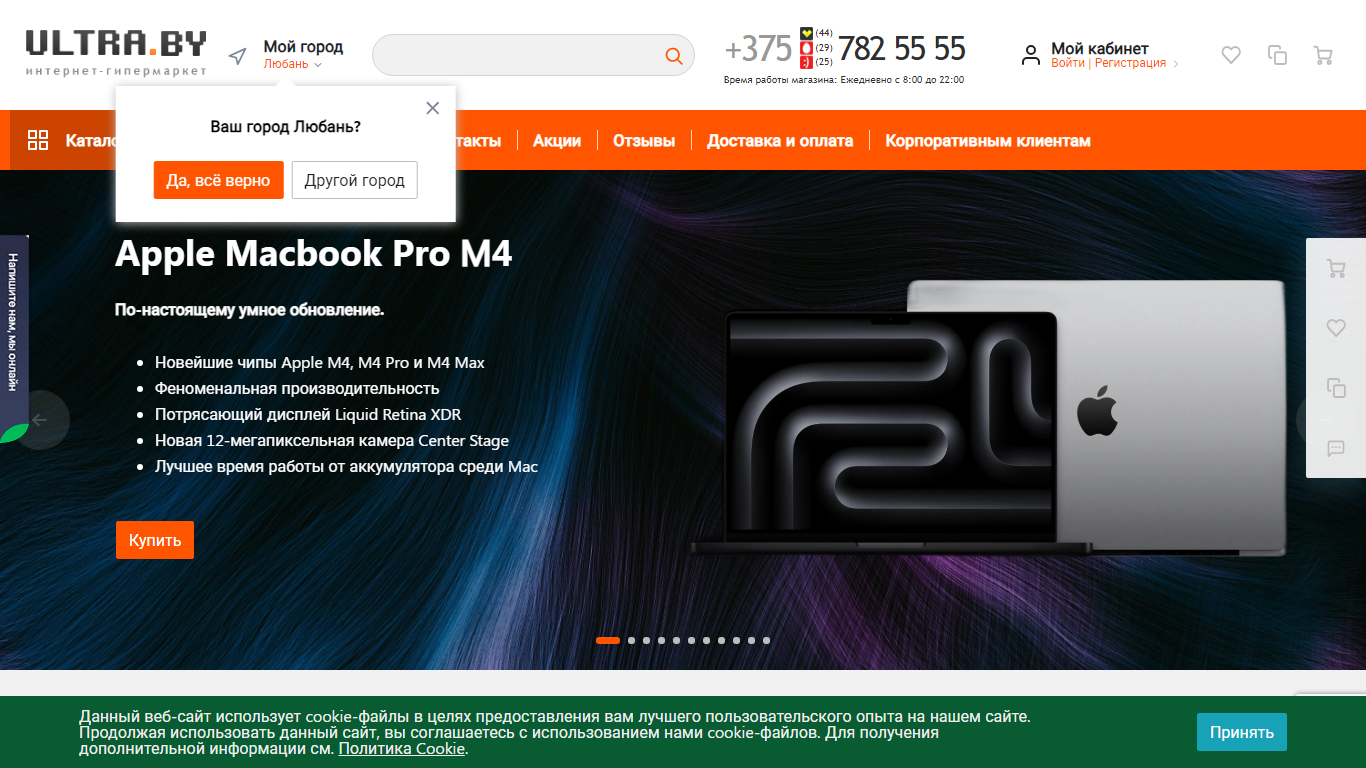Open the Отзывы menu item
Image resolution: width=1366 pixels, height=768 pixels.
tap(644, 140)
